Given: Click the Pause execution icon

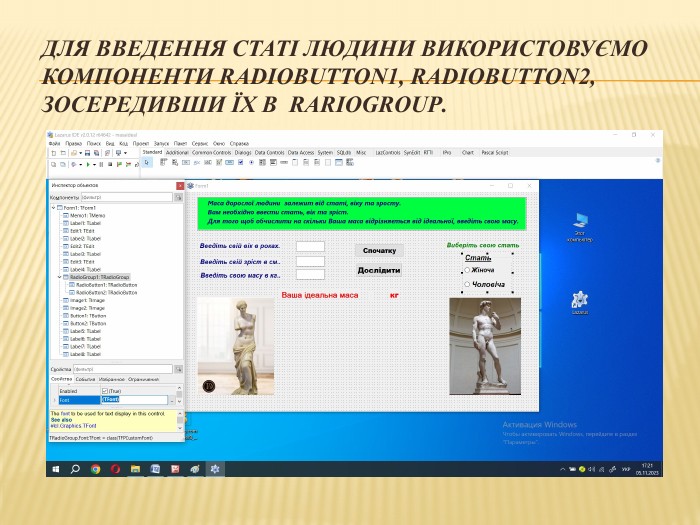Looking at the screenshot, I should (101, 164).
